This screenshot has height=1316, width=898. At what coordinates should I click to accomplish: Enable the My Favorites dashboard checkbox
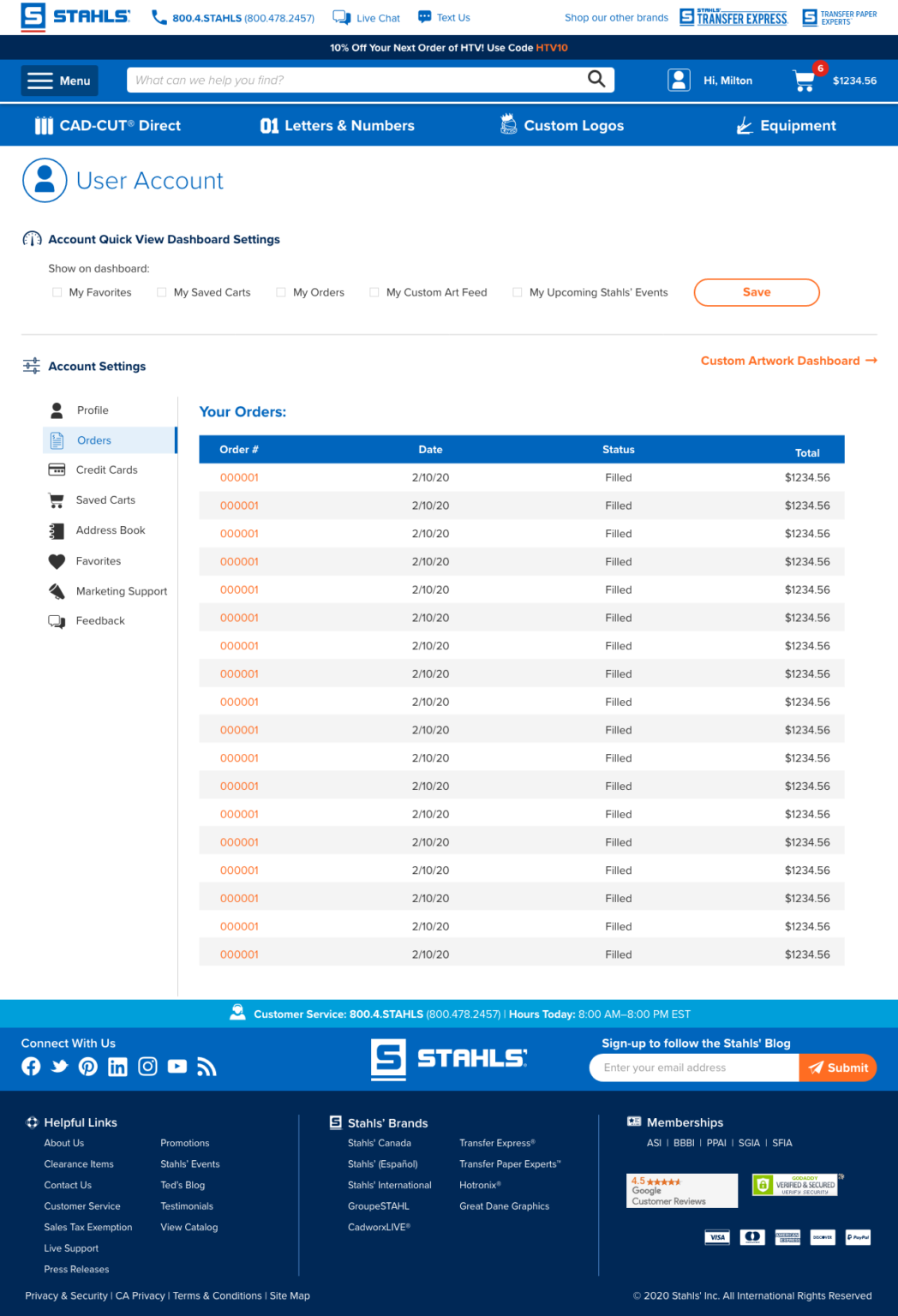[x=57, y=292]
